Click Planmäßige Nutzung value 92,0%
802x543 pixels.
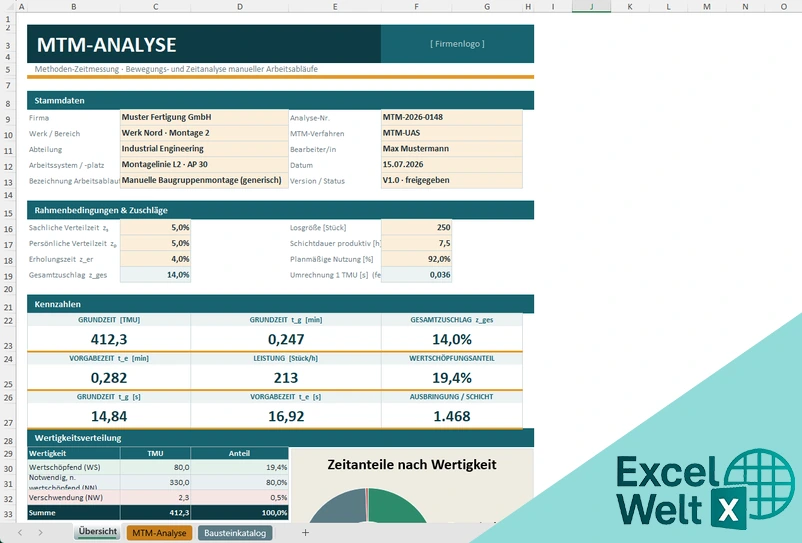click(416, 259)
